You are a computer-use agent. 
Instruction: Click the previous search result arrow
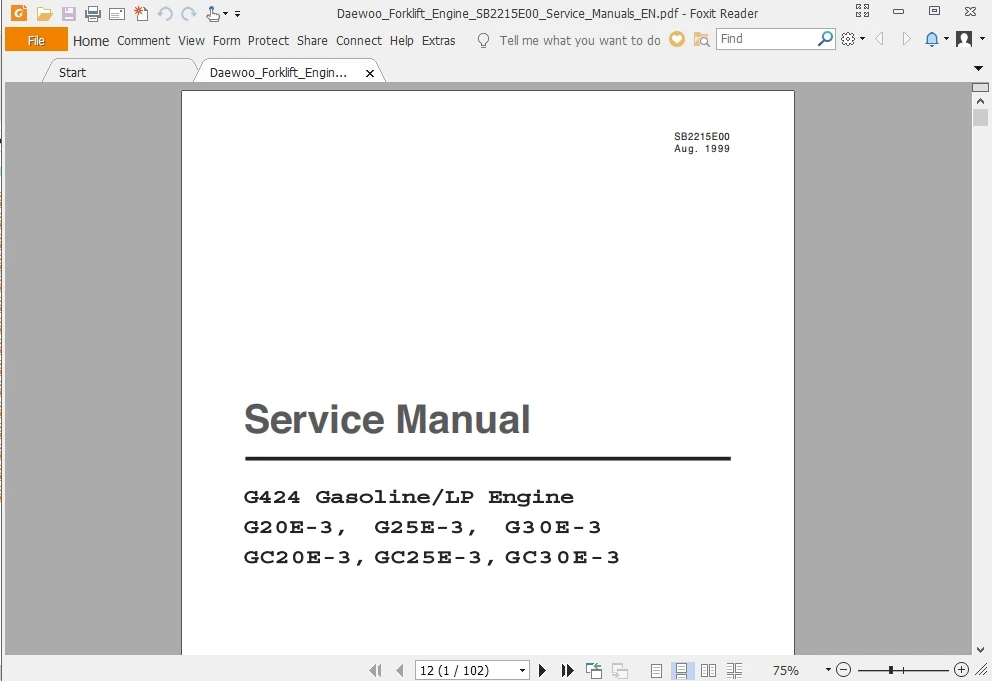[x=879, y=39]
